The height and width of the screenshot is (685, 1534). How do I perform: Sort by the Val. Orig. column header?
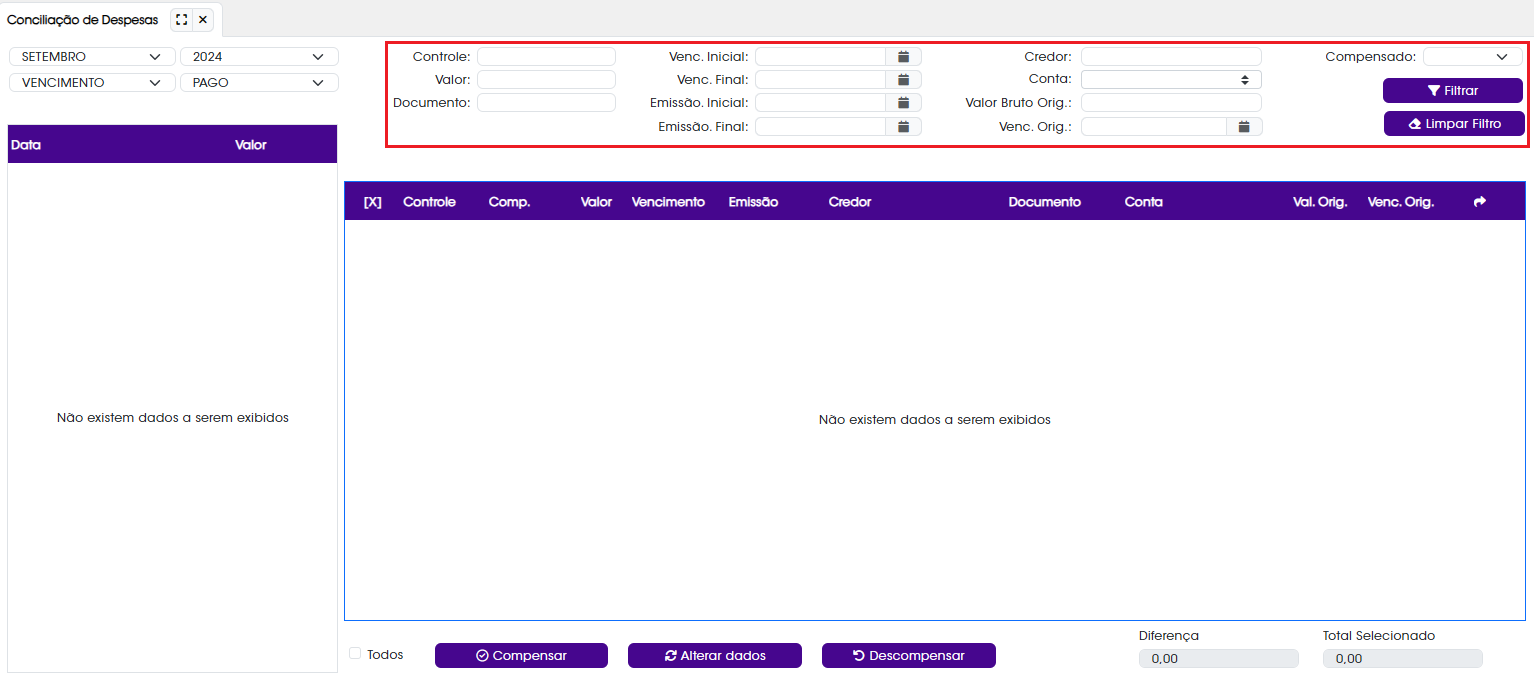tap(1320, 202)
